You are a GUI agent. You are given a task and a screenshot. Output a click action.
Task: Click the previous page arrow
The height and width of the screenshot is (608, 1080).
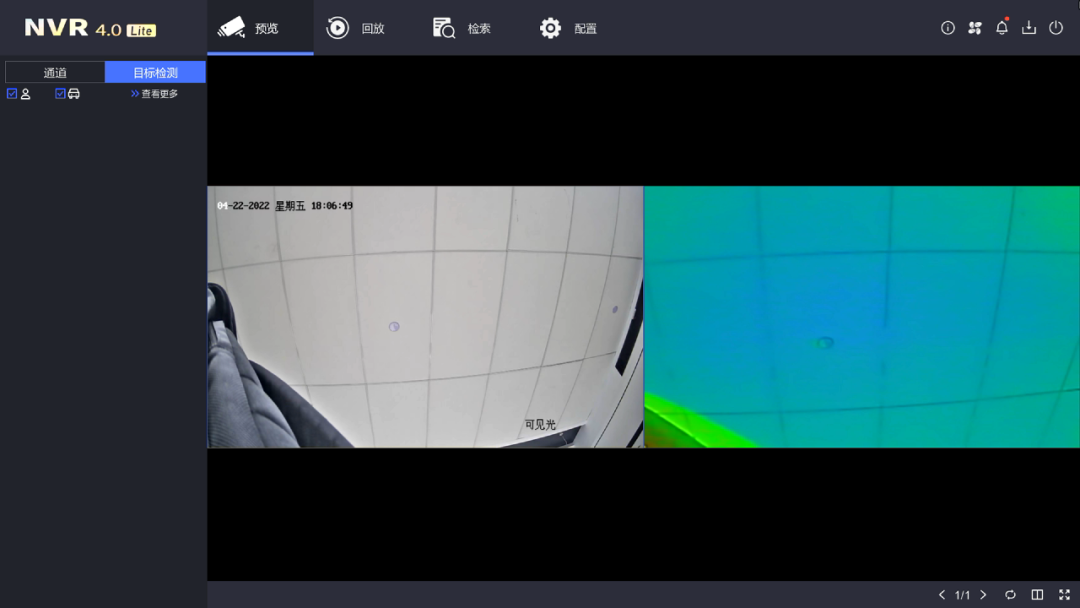point(941,594)
